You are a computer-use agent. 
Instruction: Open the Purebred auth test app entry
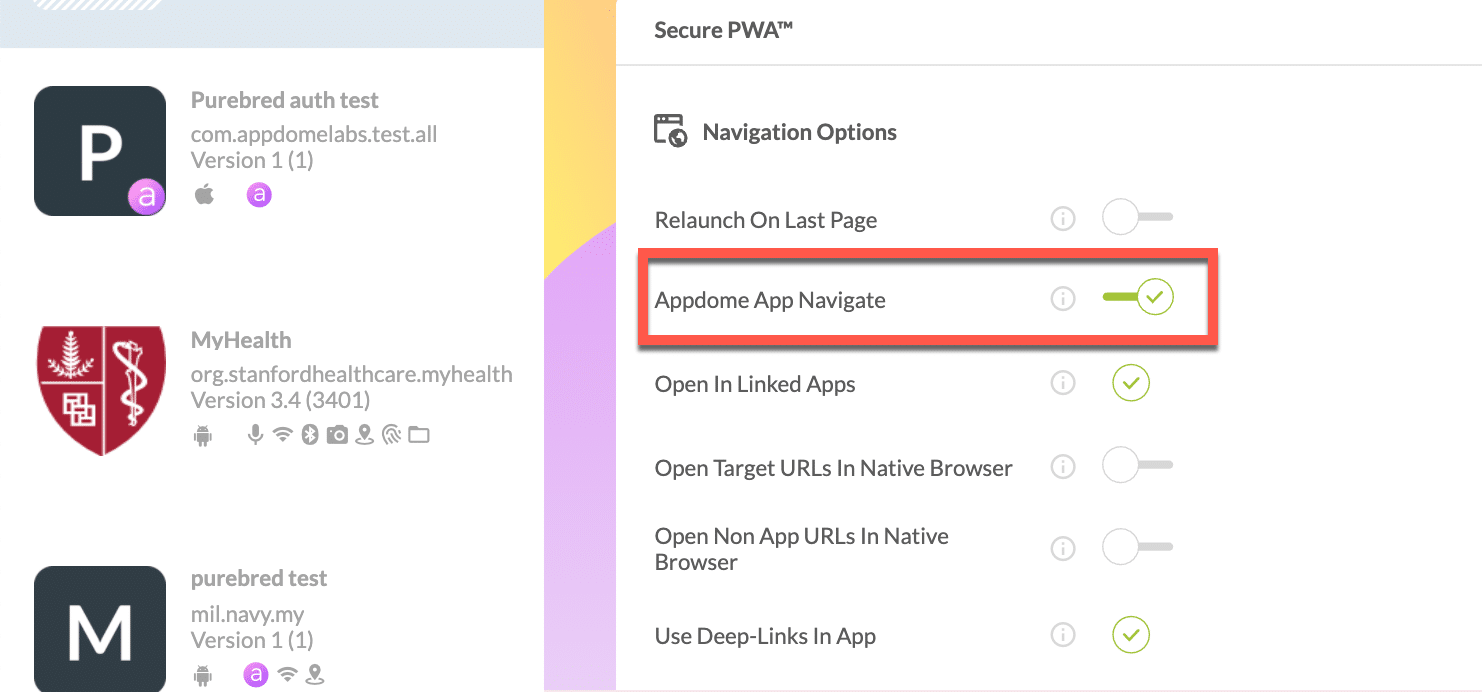[285, 99]
